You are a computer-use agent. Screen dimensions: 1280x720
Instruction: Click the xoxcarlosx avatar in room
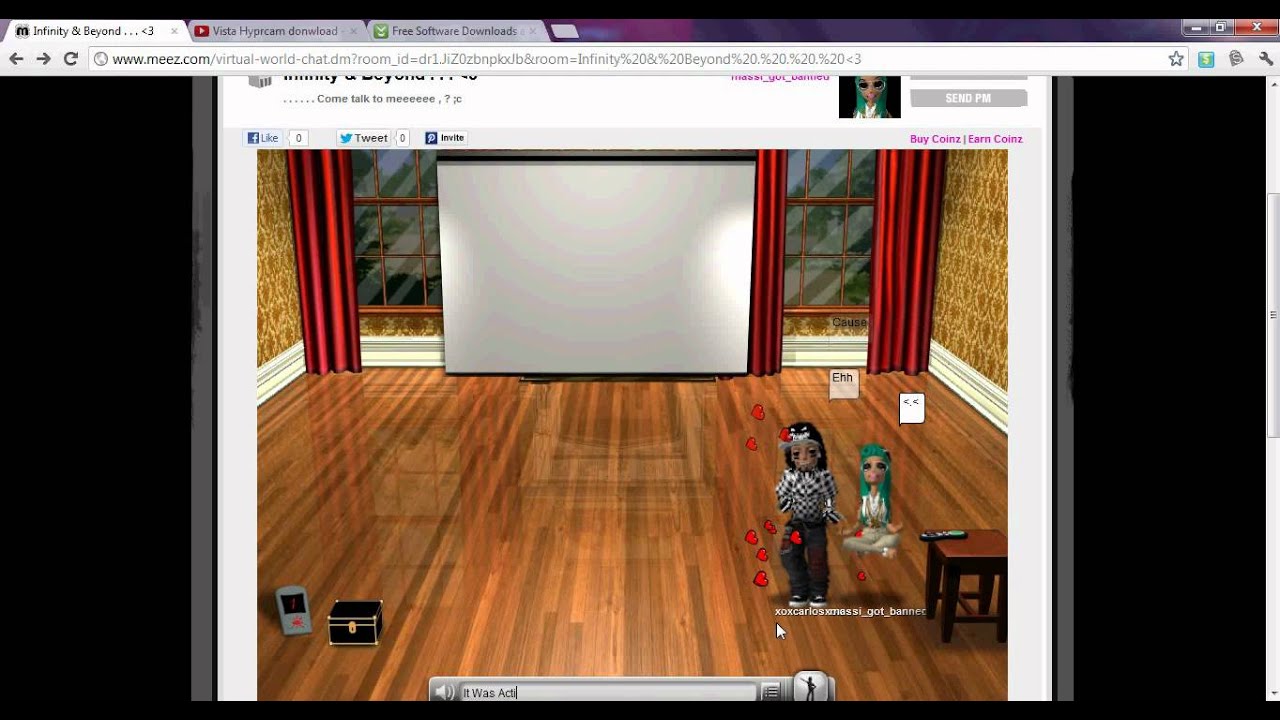point(804,512)
